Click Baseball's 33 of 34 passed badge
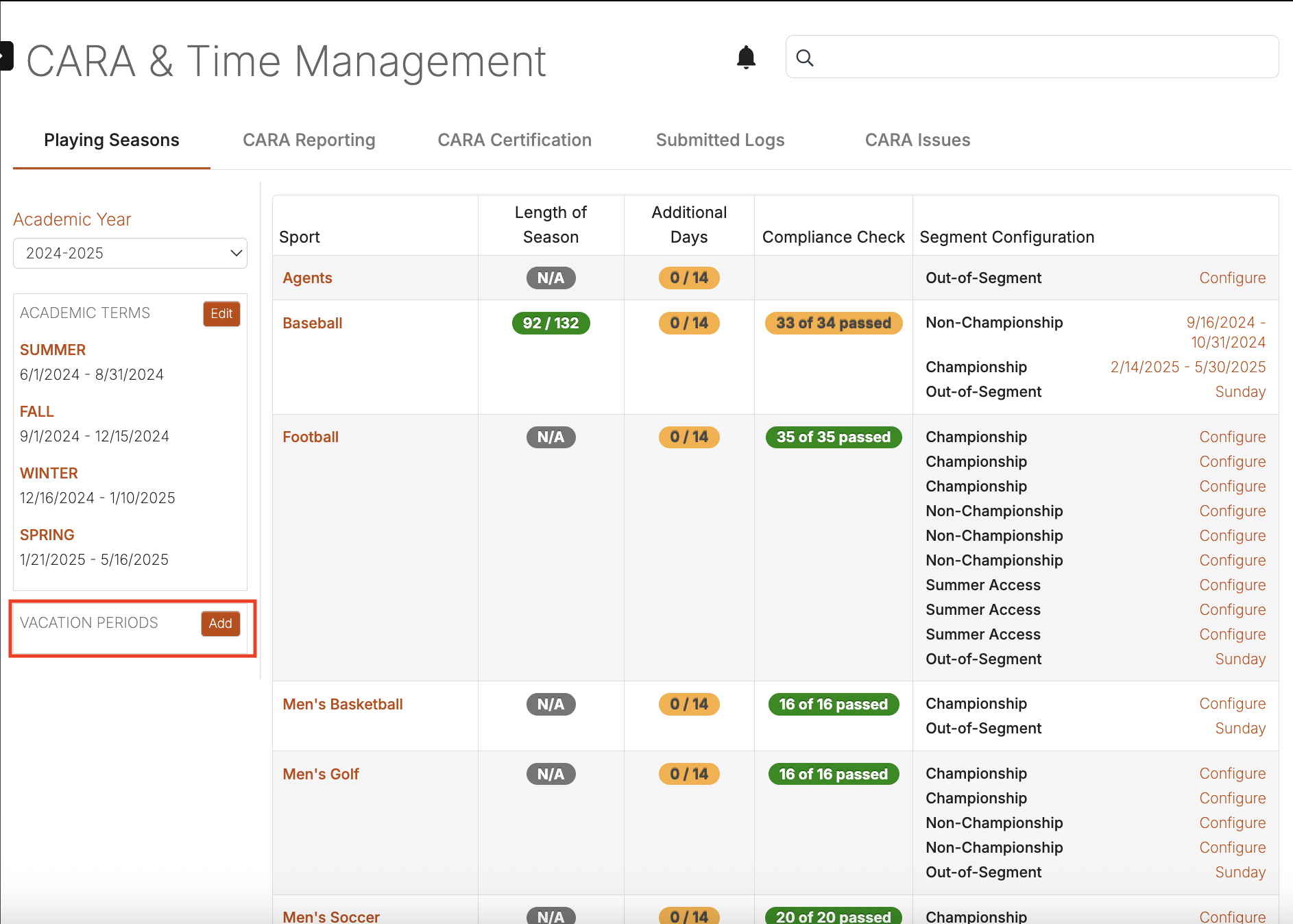 833,324
